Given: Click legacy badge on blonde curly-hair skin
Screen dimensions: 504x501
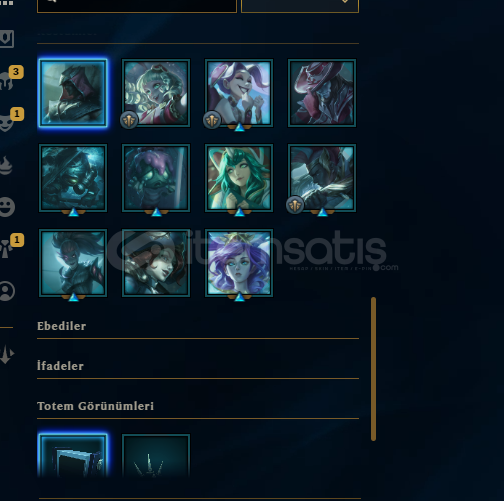Looking at the screenshot, I should pos(129,120).
